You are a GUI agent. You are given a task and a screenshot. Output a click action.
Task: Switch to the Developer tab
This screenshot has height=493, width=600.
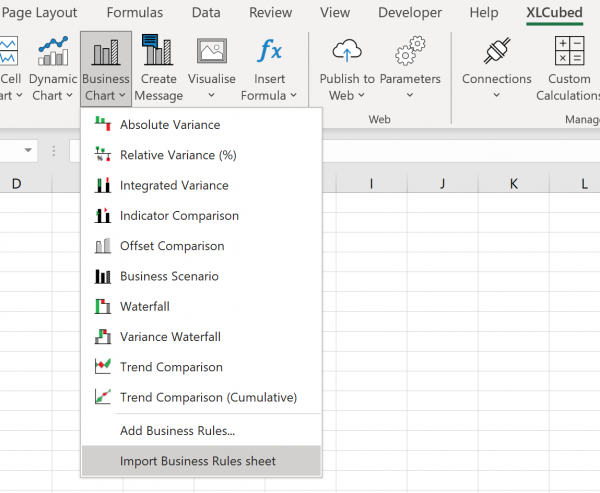point(410,13)
